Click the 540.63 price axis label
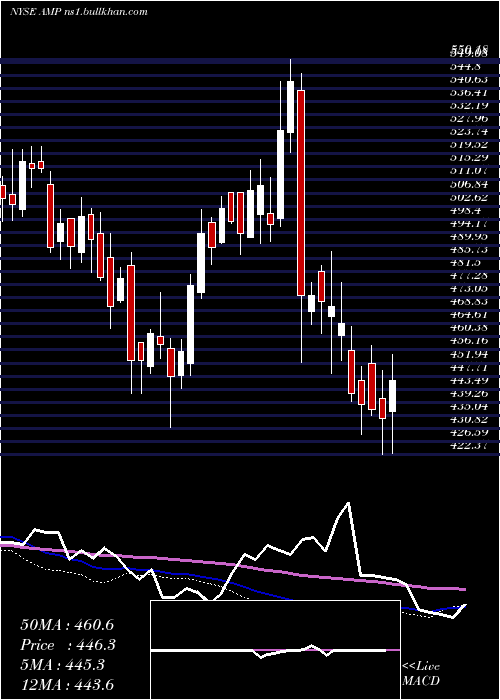Image resolution: width=500 pixels, height=700 pixels. pos(469,80)
